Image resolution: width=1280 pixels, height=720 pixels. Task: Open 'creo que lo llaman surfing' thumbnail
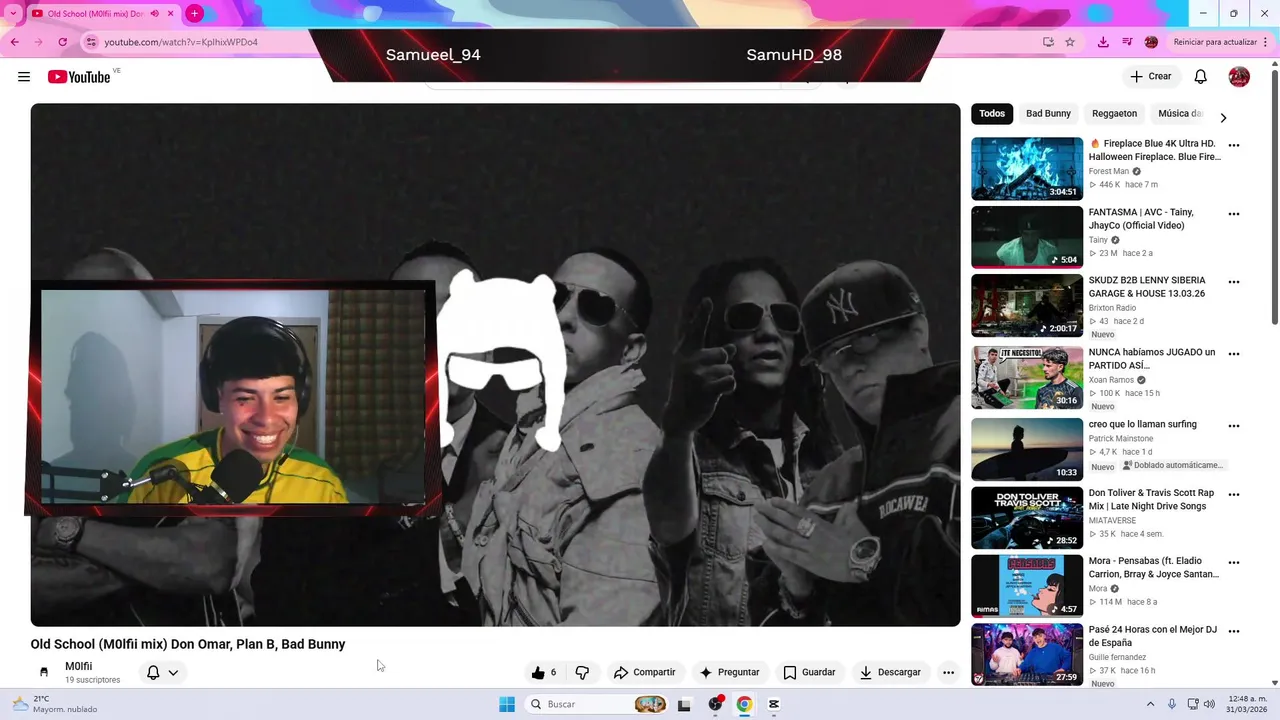1027,449
